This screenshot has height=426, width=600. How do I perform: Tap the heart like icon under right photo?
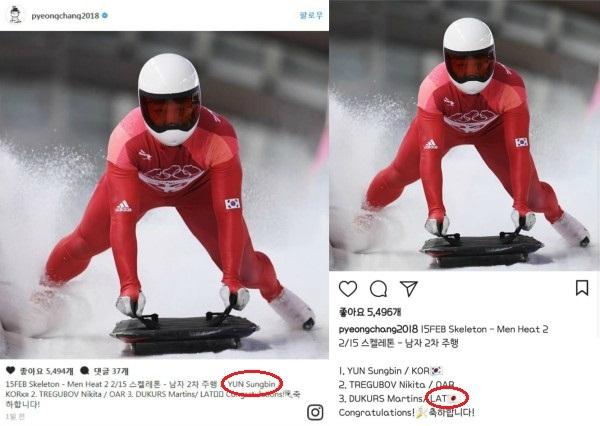(348, 289)
